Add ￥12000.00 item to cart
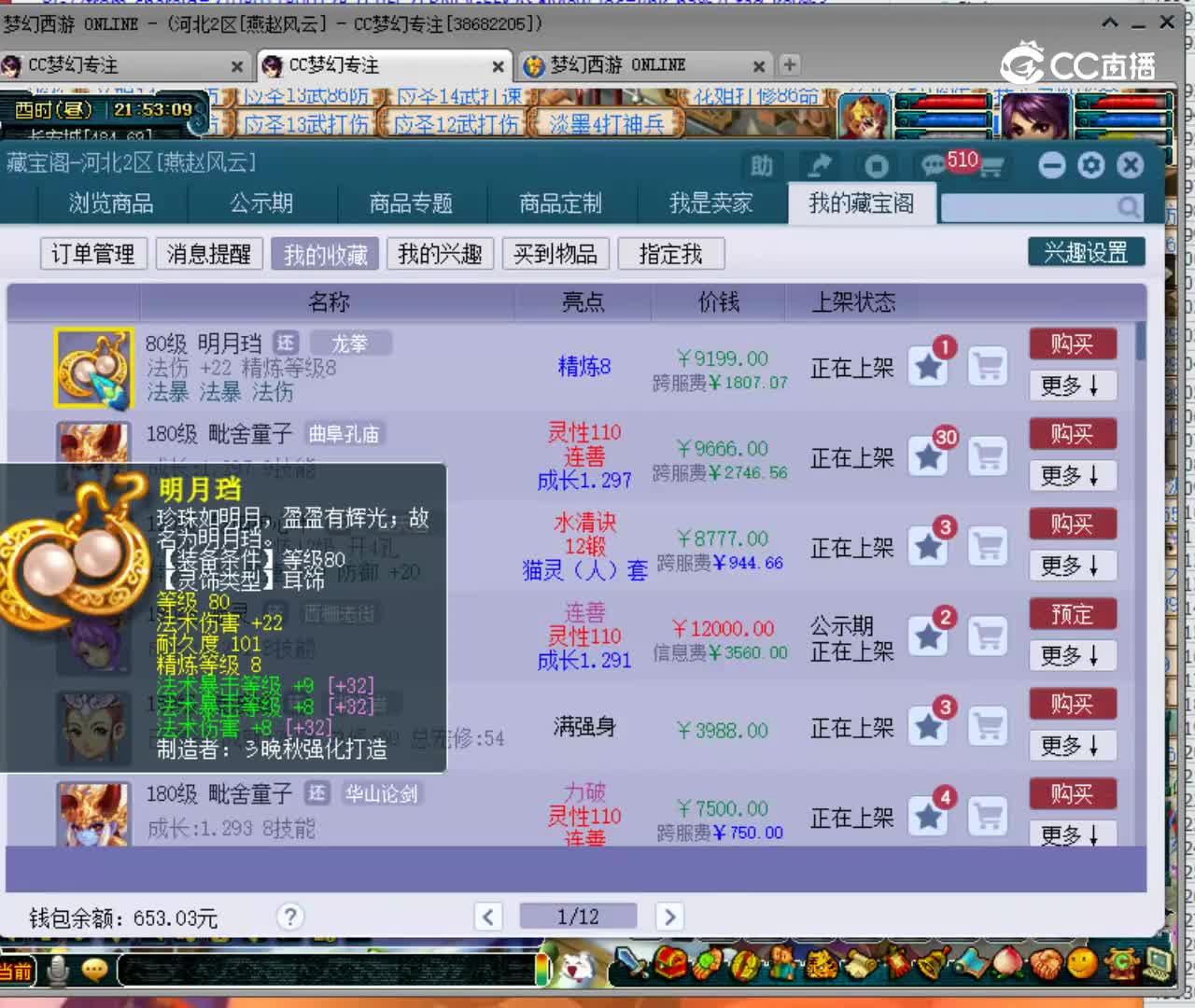Screen dimensions: 1195x1008 point(987,637)
